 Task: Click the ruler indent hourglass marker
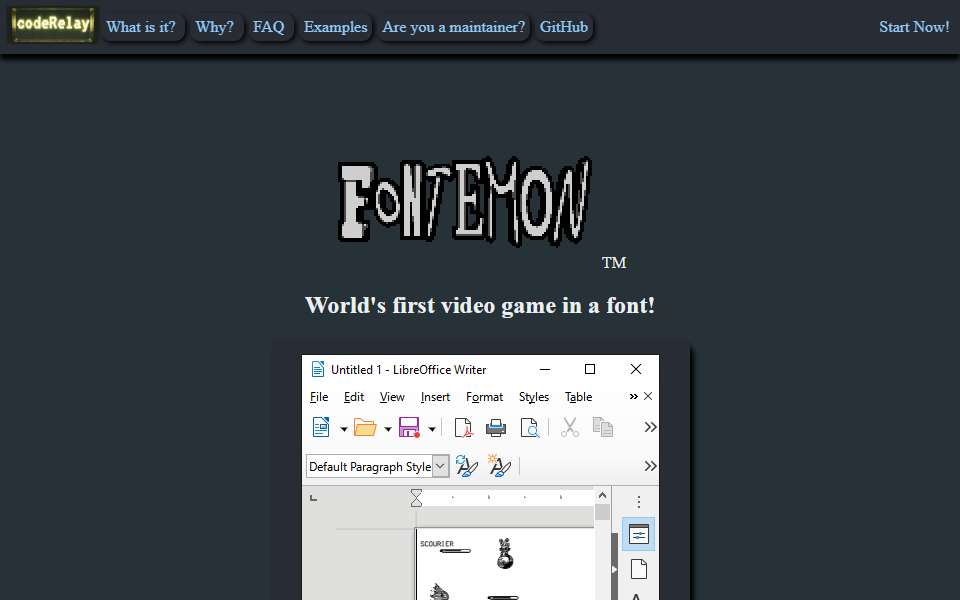tap(416, 498)
